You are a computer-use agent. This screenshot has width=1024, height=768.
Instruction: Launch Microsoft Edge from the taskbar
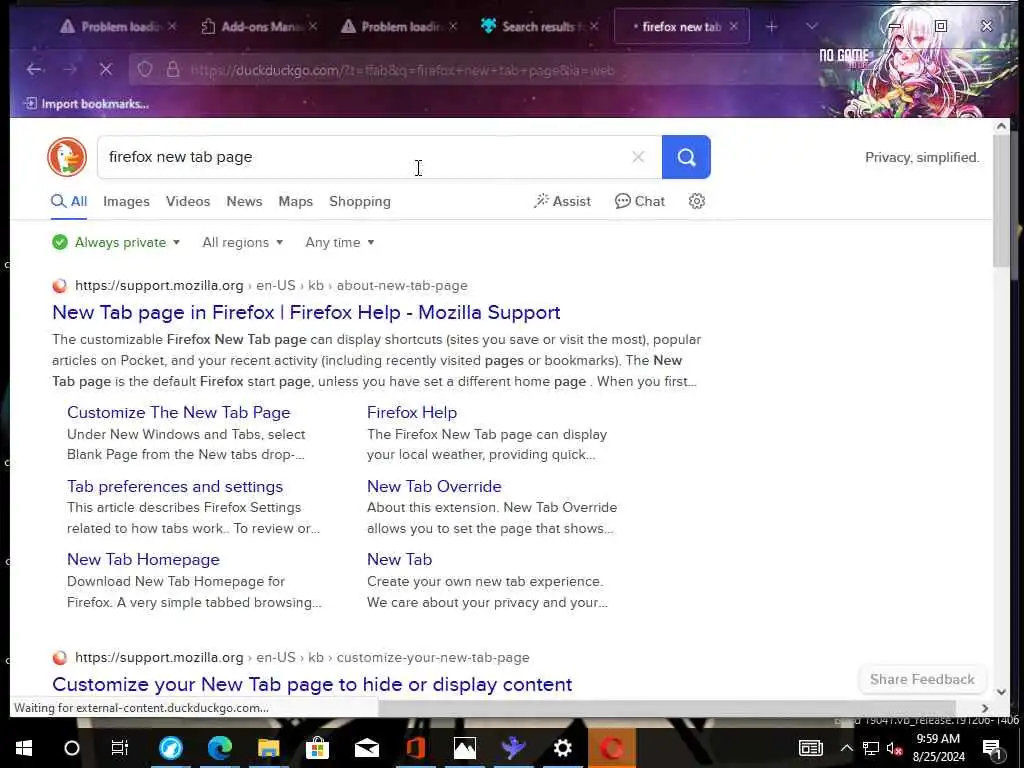220,748
